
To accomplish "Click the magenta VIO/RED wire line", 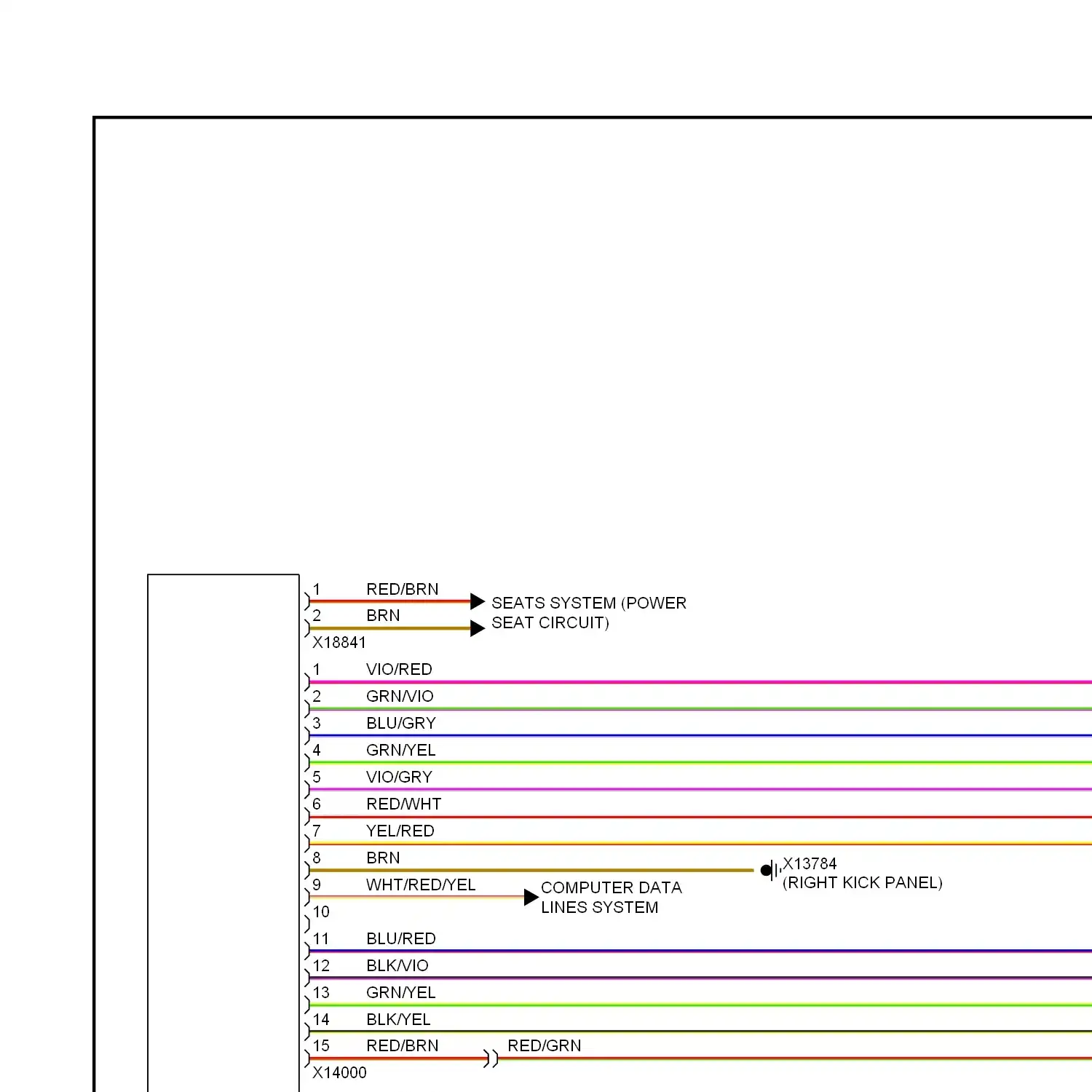I will click(700, 682).
